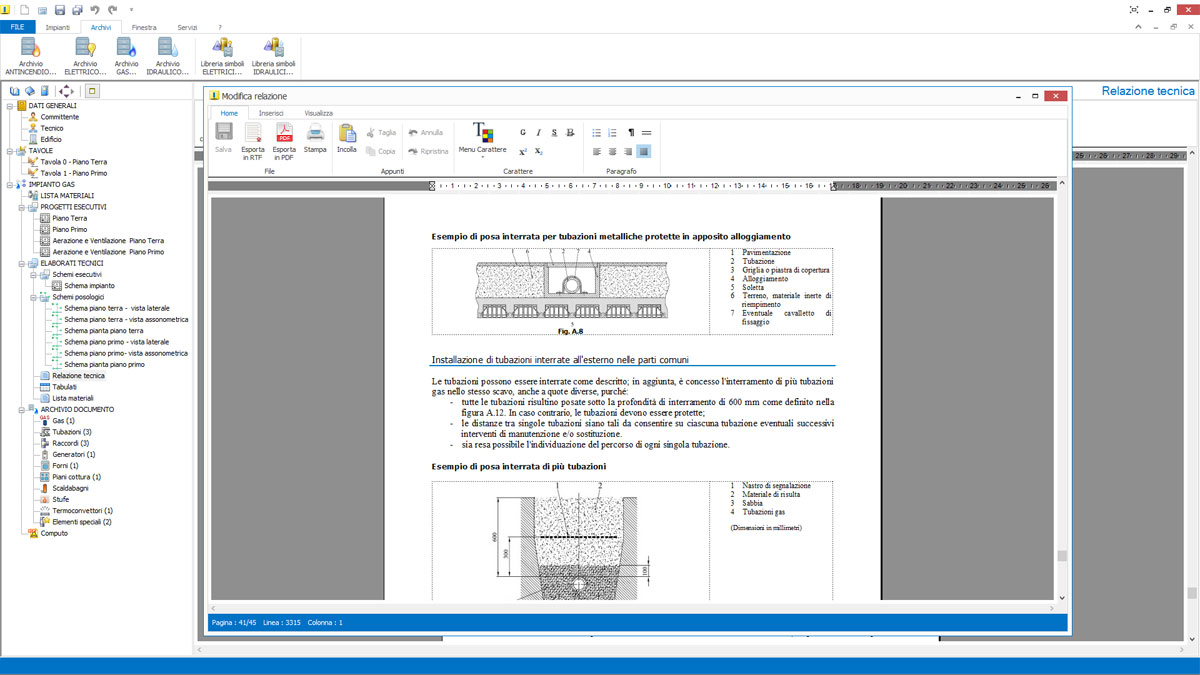1200x675 pixels.
Task: Toggle the square frame button above the tree
Action: (92, 91)
